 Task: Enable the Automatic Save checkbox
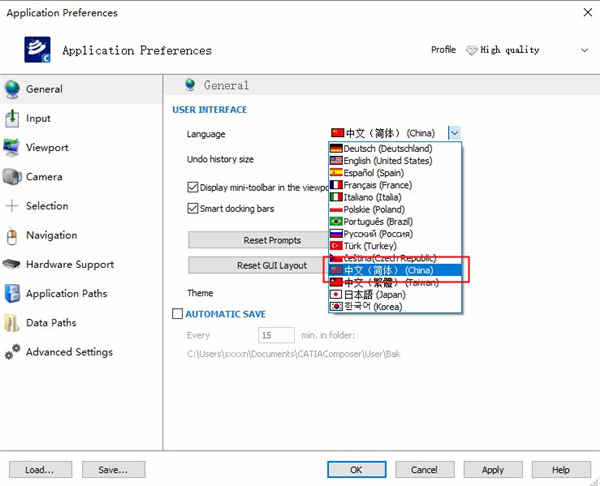[178, 314]
